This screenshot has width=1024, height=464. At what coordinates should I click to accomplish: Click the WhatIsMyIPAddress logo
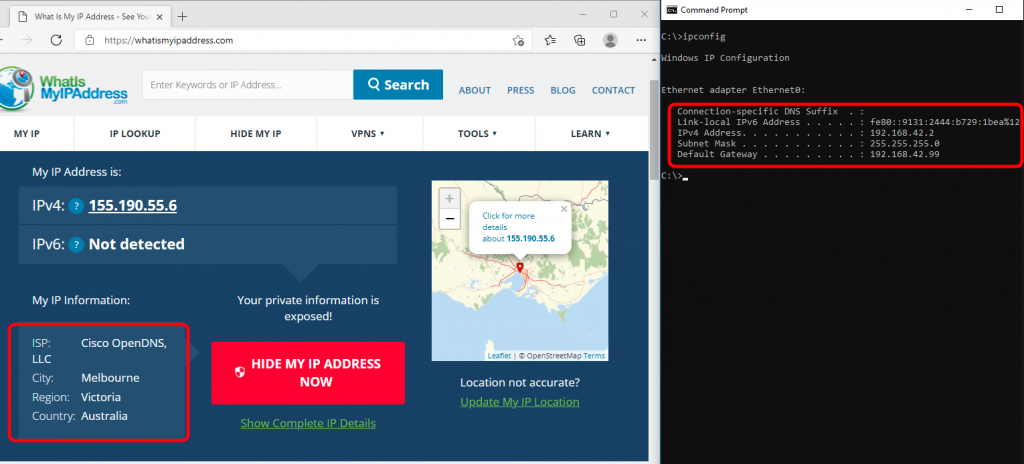[64, 88]
